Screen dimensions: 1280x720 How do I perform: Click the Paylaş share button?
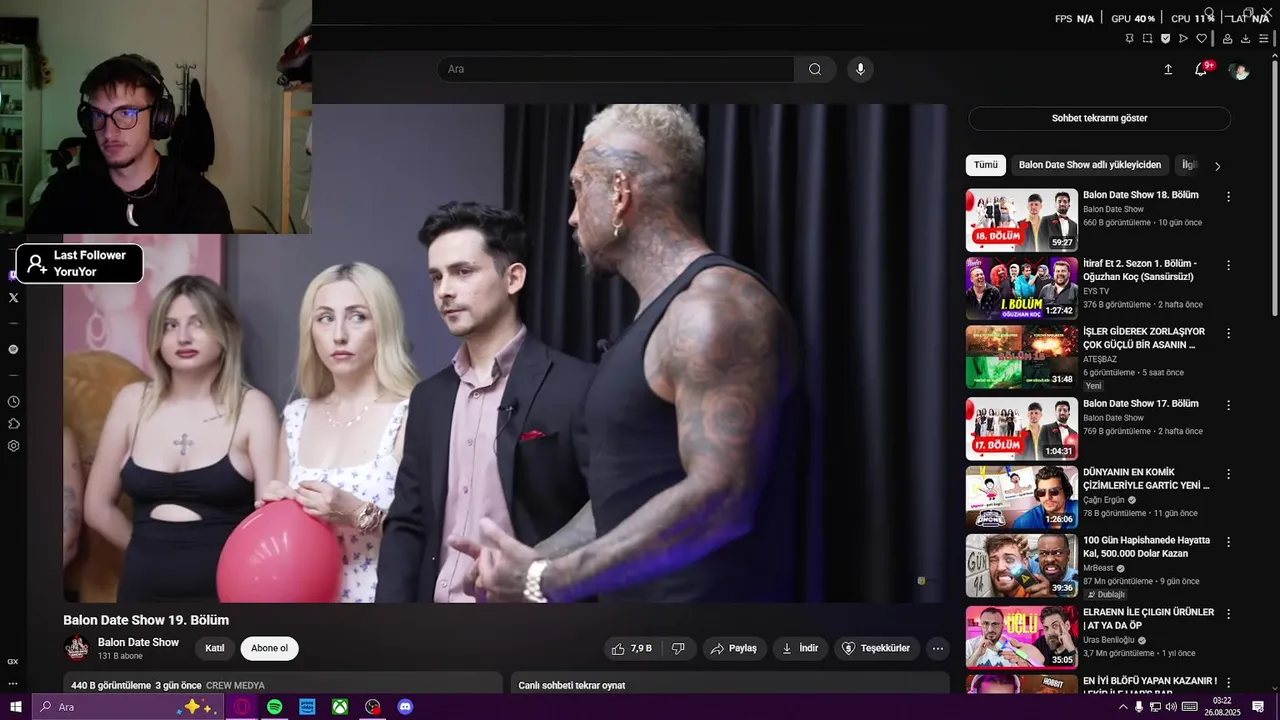click(x=735, y=648)
